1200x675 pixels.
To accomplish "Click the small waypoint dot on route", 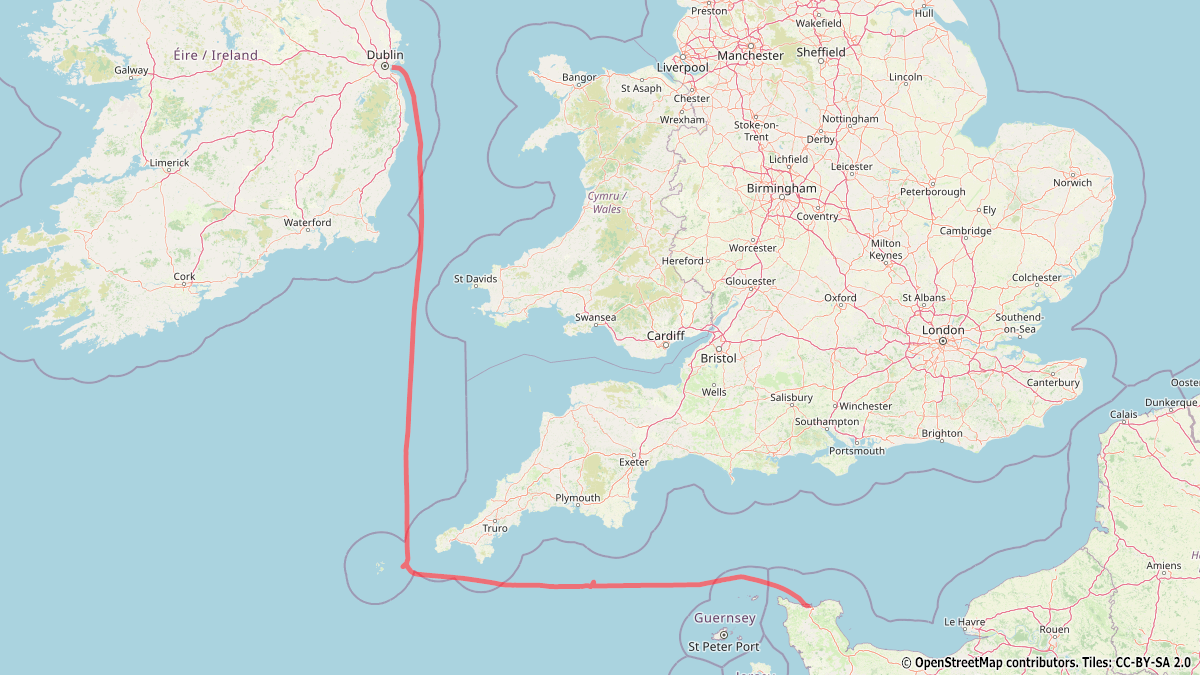I will [x=593, y=583].
